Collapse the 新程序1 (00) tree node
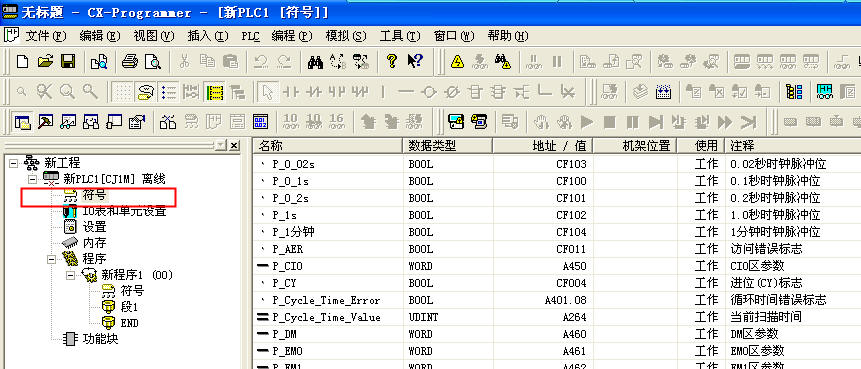This screenshot has width=861, height=369. click(x=70, y=275)
